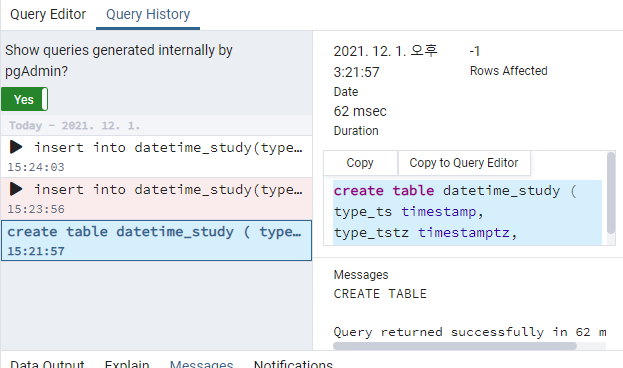Viewport: 623px width, 368px height.
Task: Click the Copy button
Action: 360,163
